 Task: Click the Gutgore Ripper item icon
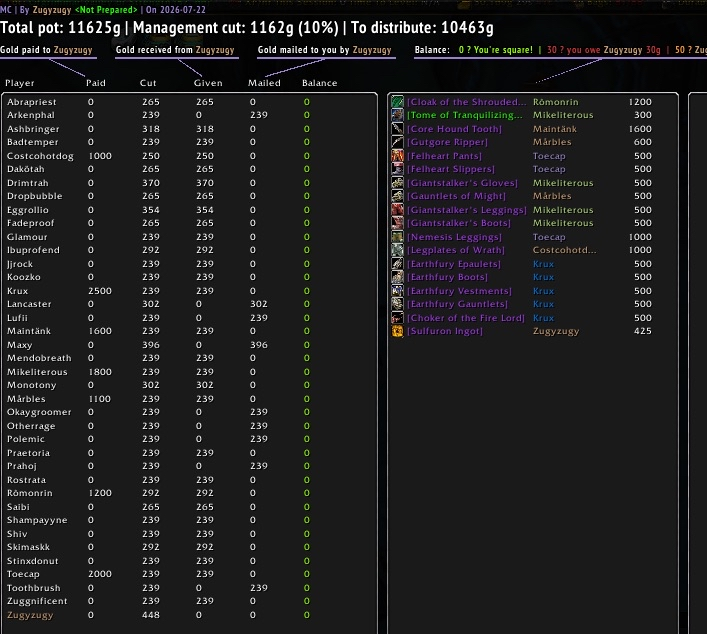click(397, 142)
